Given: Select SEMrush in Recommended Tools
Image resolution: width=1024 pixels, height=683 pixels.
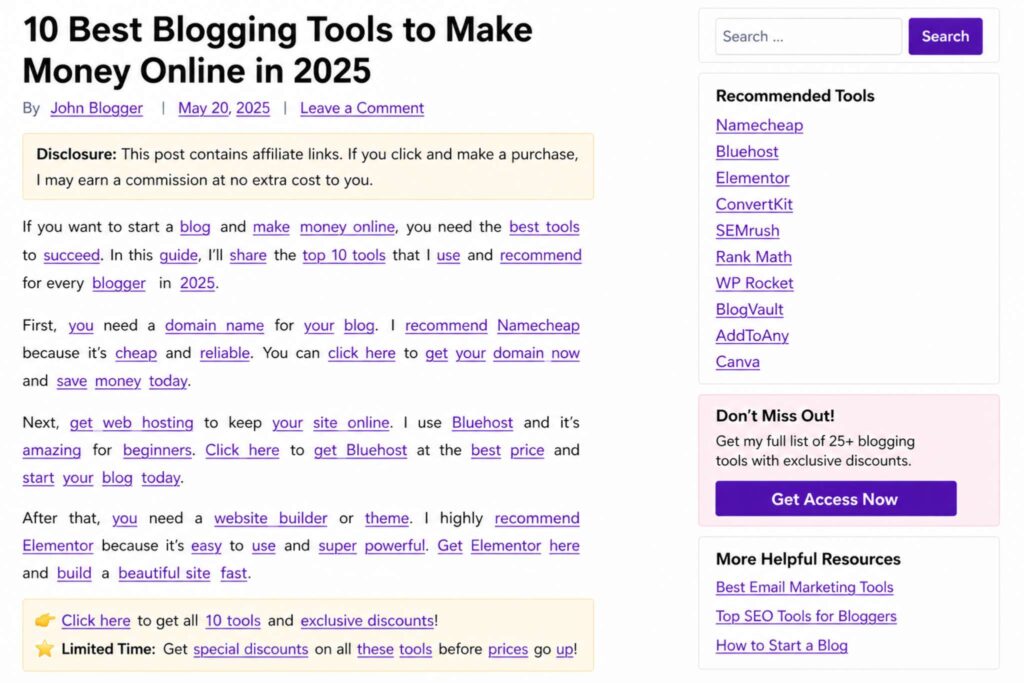Looking at the screenshot, I should [747, 230].
